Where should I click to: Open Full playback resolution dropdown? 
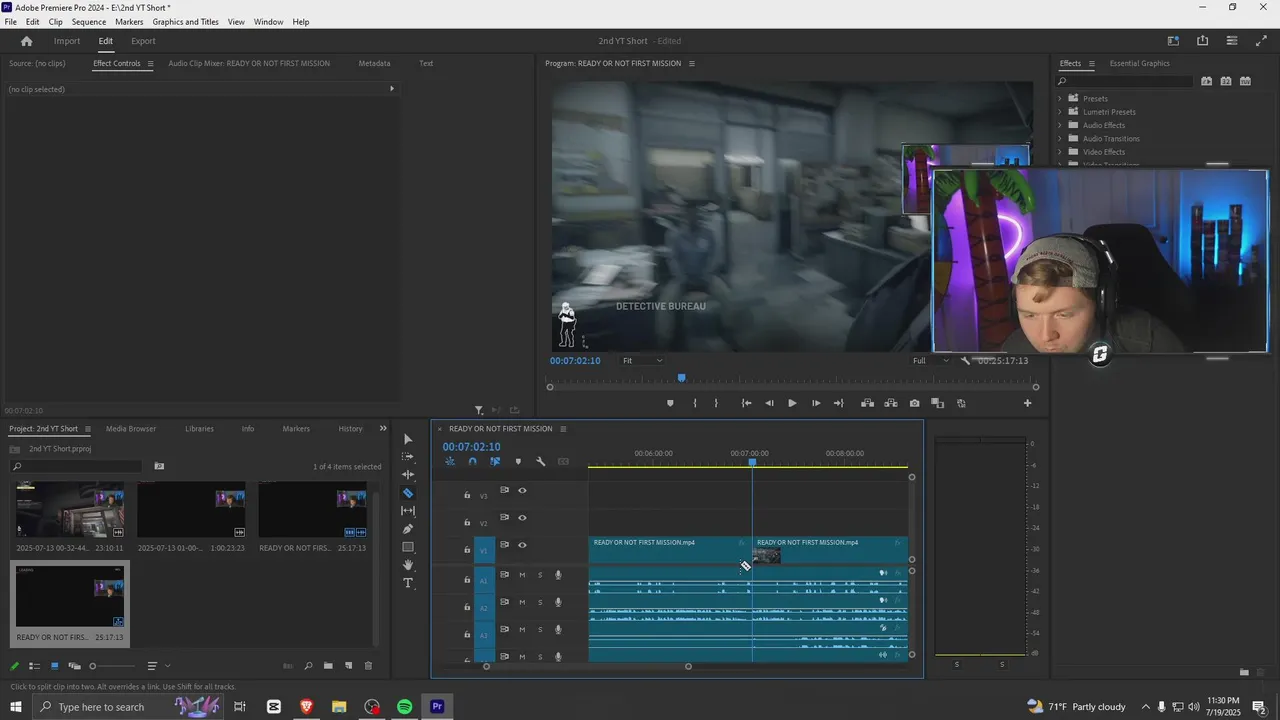pos(930,361)
